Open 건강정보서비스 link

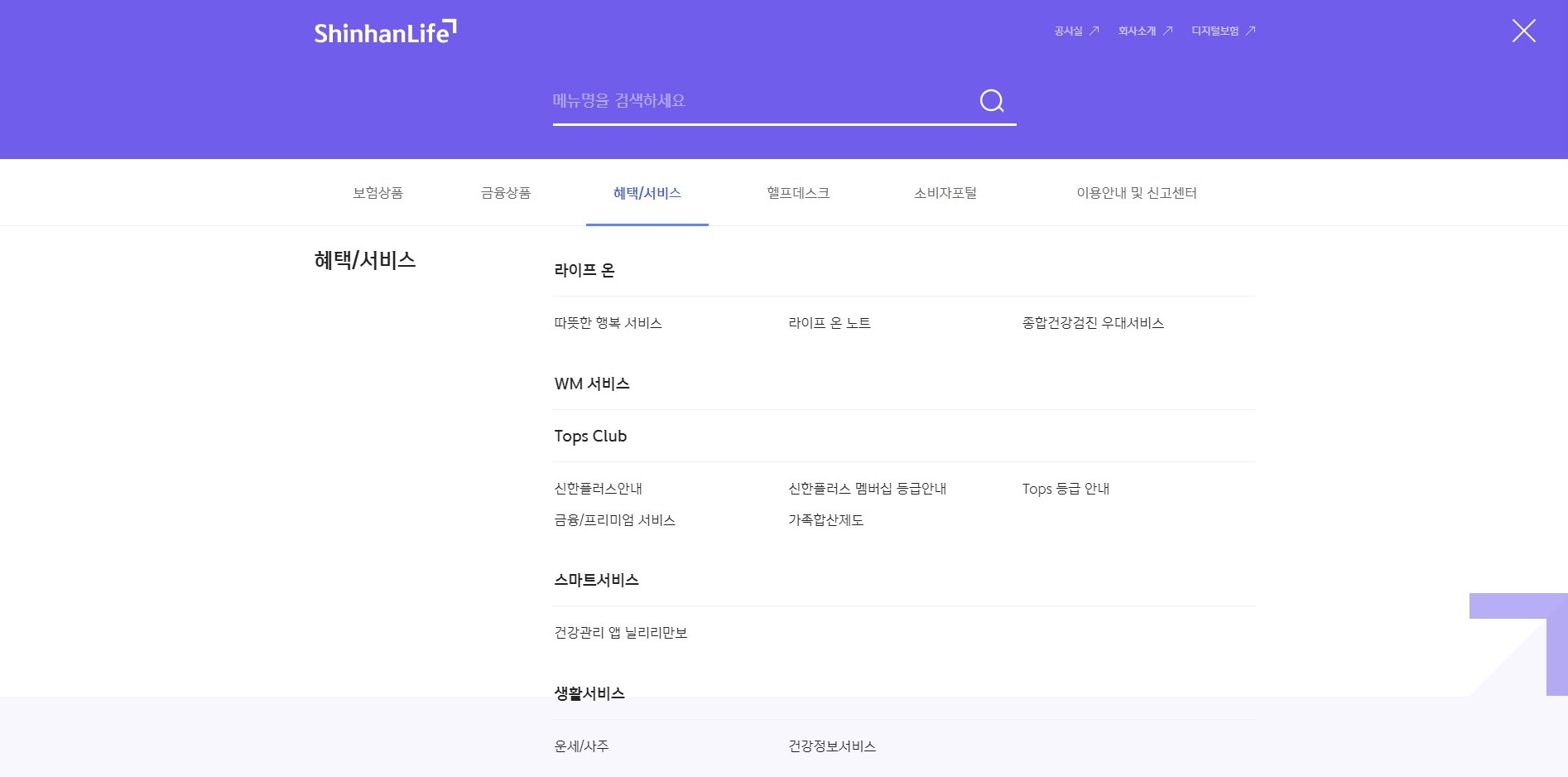[x=832, y=746]
